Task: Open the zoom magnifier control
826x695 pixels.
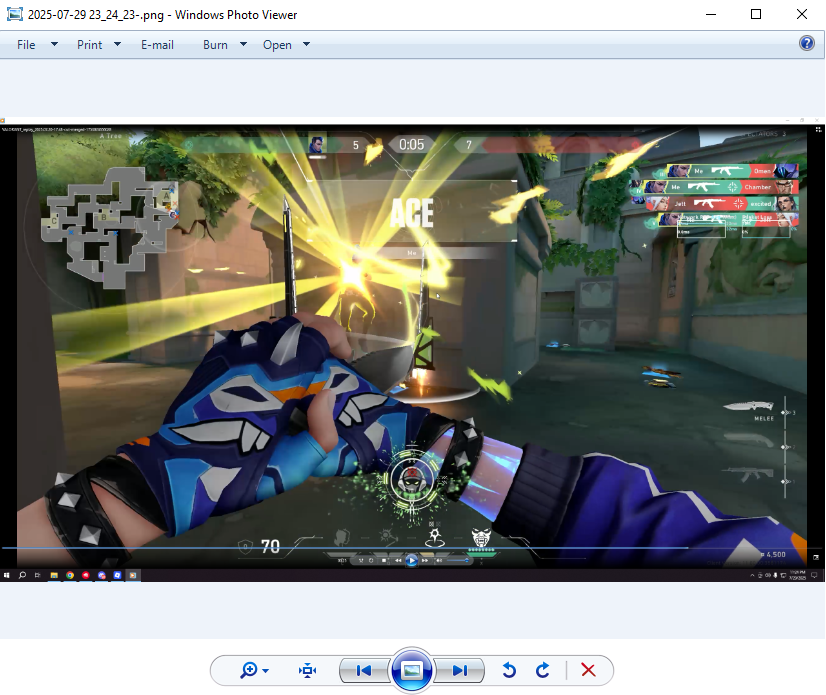Action: pyautogui.click(x=249, y=670)
